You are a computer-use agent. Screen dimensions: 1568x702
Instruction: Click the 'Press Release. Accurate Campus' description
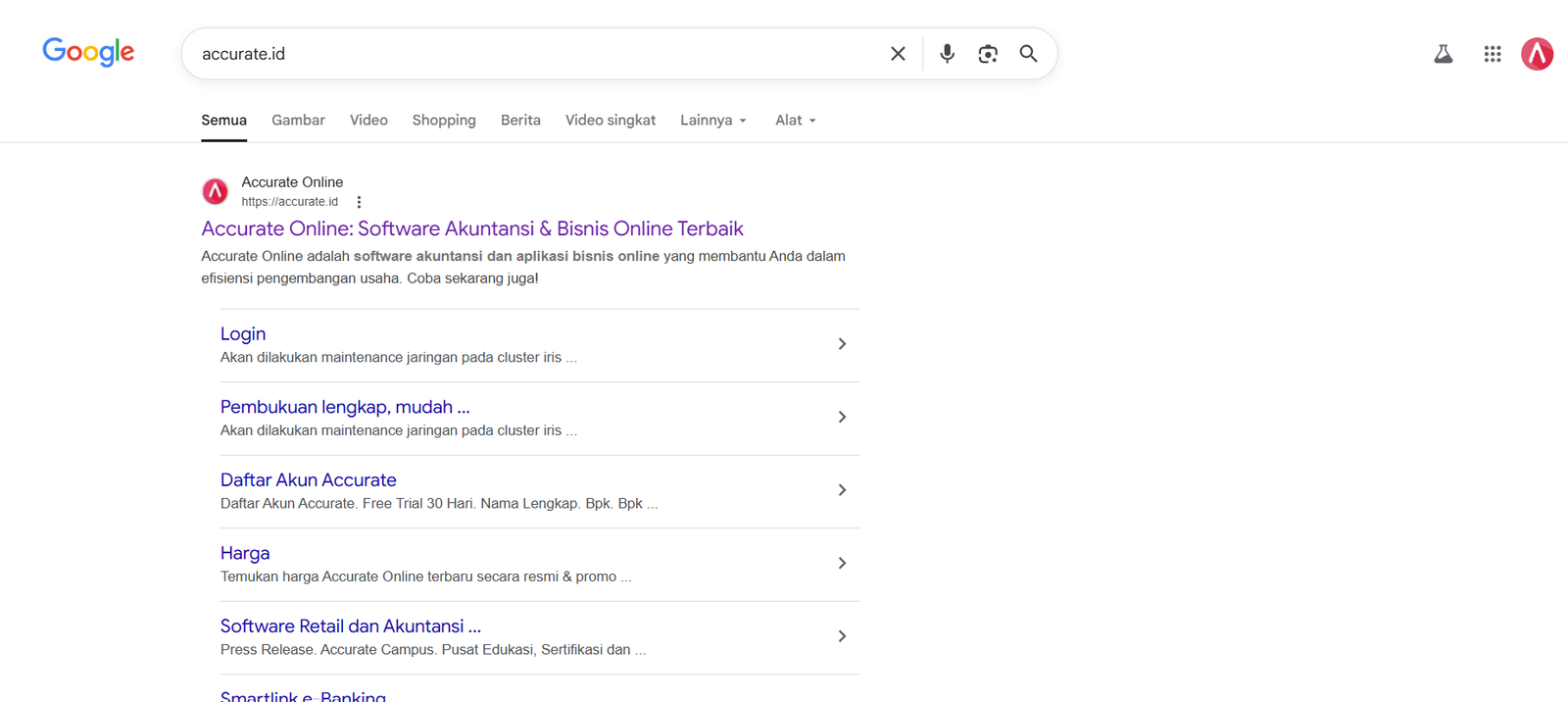pos(433,650)
